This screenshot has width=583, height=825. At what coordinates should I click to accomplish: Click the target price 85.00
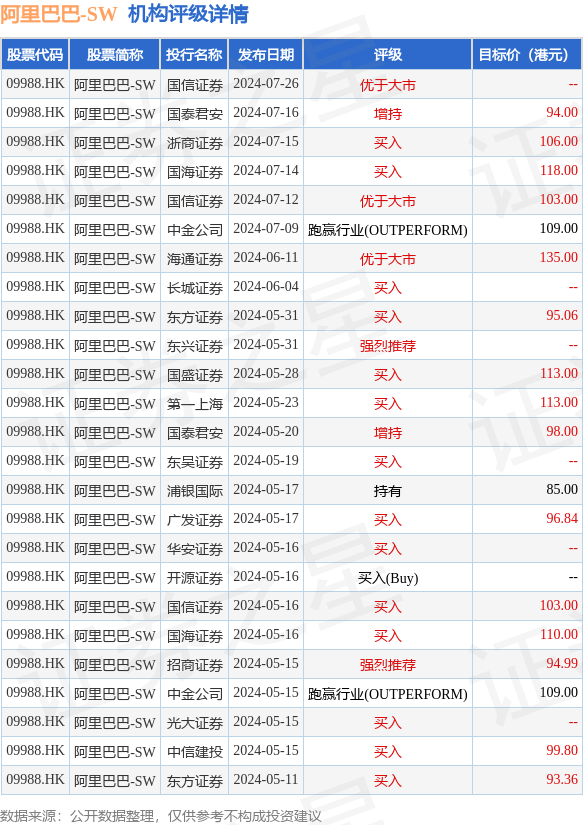click(x=561, y=489)
